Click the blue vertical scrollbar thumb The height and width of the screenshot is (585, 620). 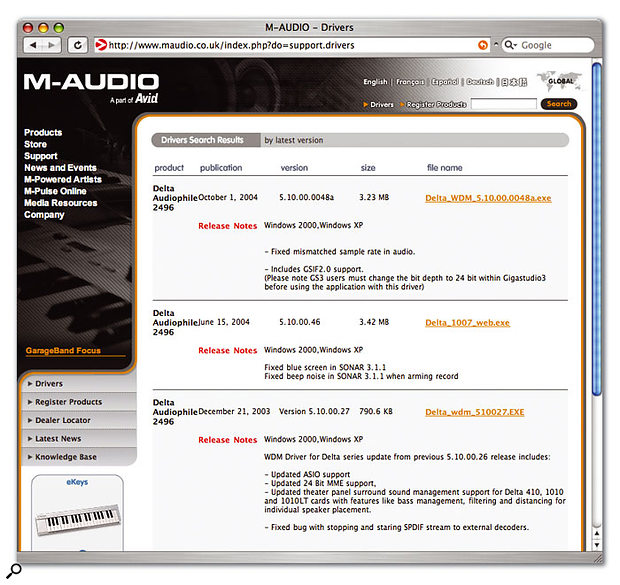597,229
